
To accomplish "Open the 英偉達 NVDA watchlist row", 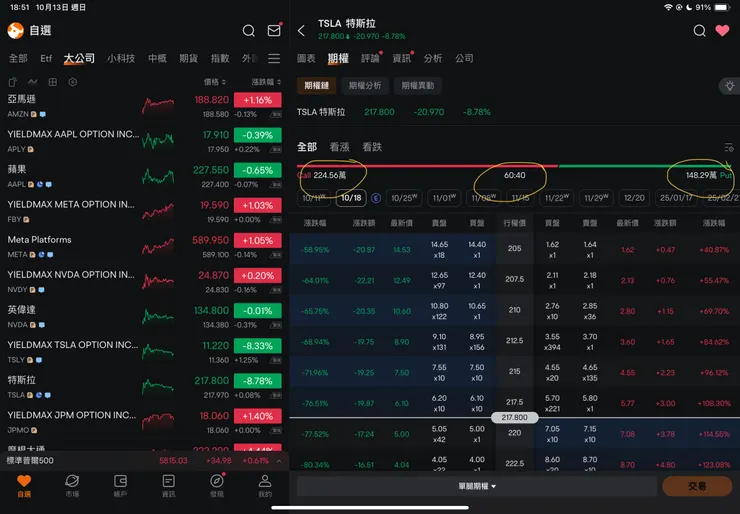I will click(x=144, y=317).
